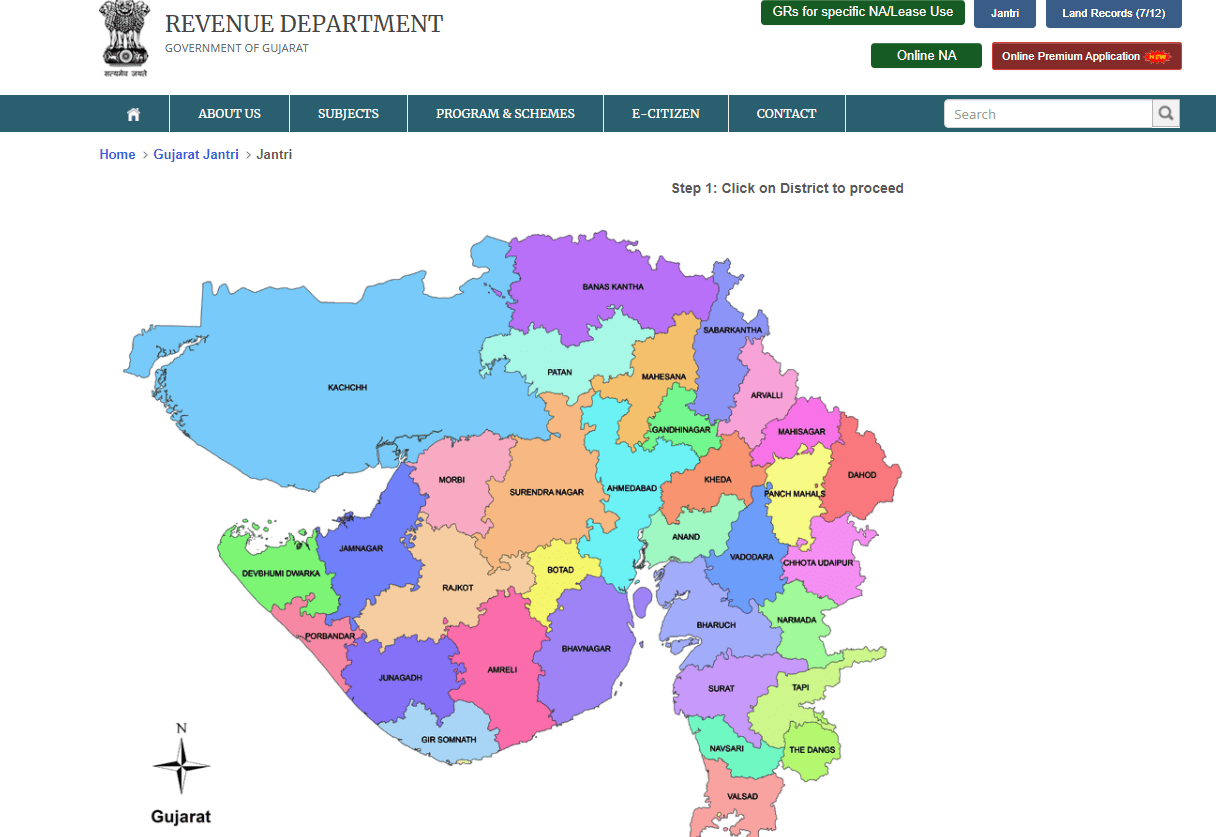Click the Online NA button

tap(926, 55)
